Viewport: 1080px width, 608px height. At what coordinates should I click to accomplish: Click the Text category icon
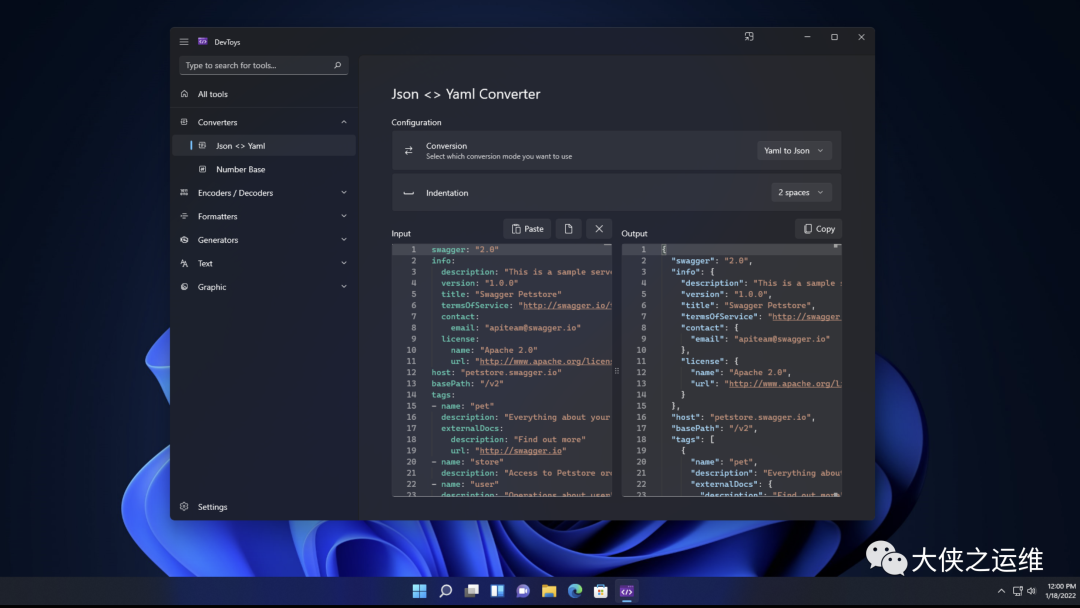[184, 263]
